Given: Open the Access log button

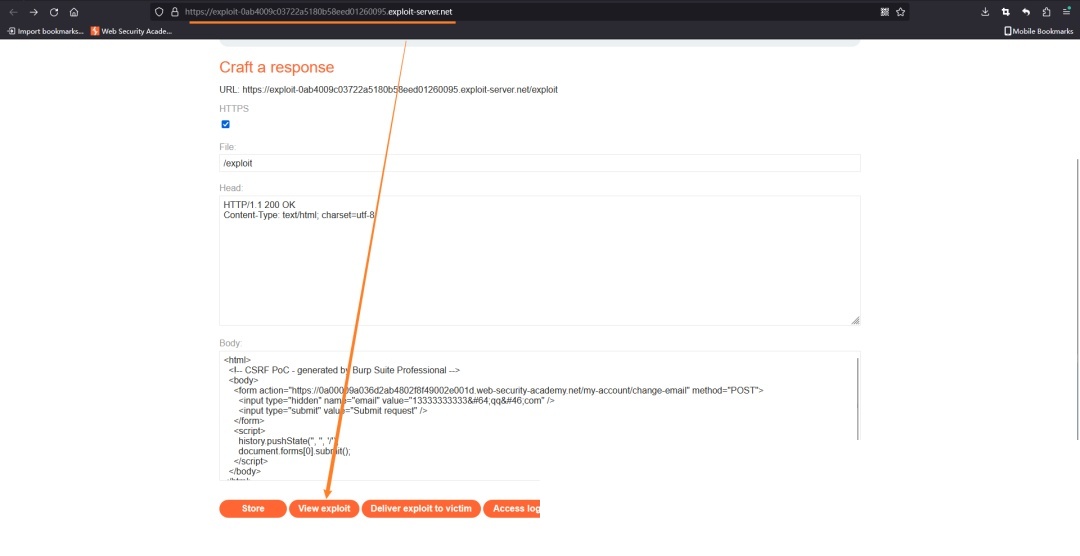Looking at the screenshot, I should pyautogui.click(x=512, y=508).
